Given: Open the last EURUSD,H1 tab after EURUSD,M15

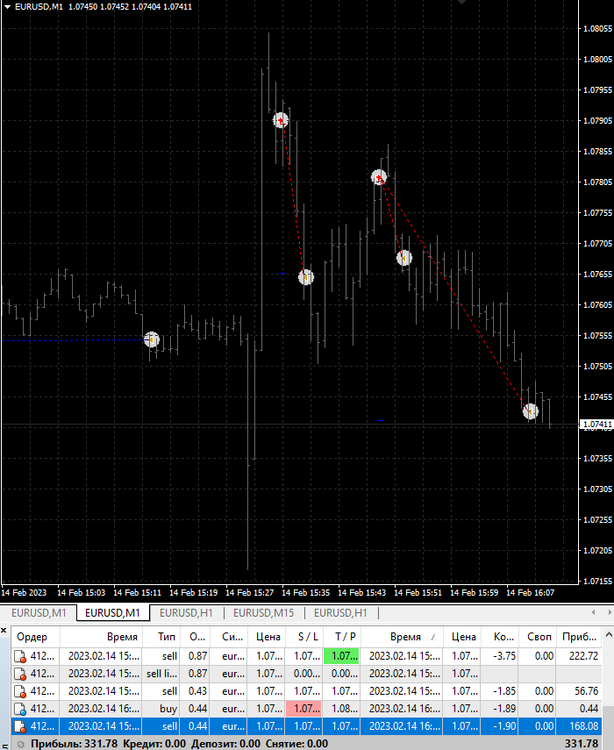Looking at the screenshot, I should click(x=340, y=613).
